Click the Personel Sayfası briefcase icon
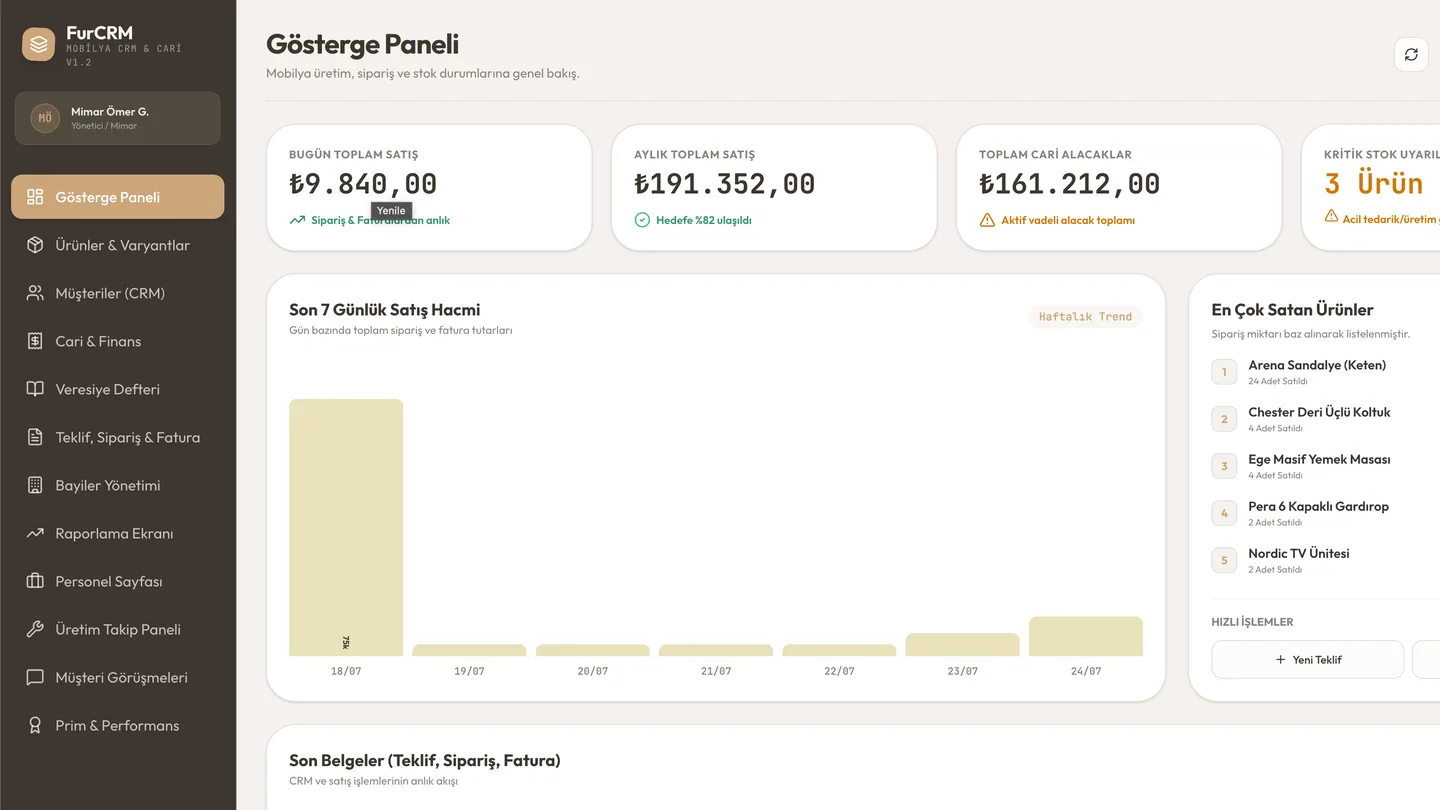The image size is (1440, 810). click(x=35, y=581)
